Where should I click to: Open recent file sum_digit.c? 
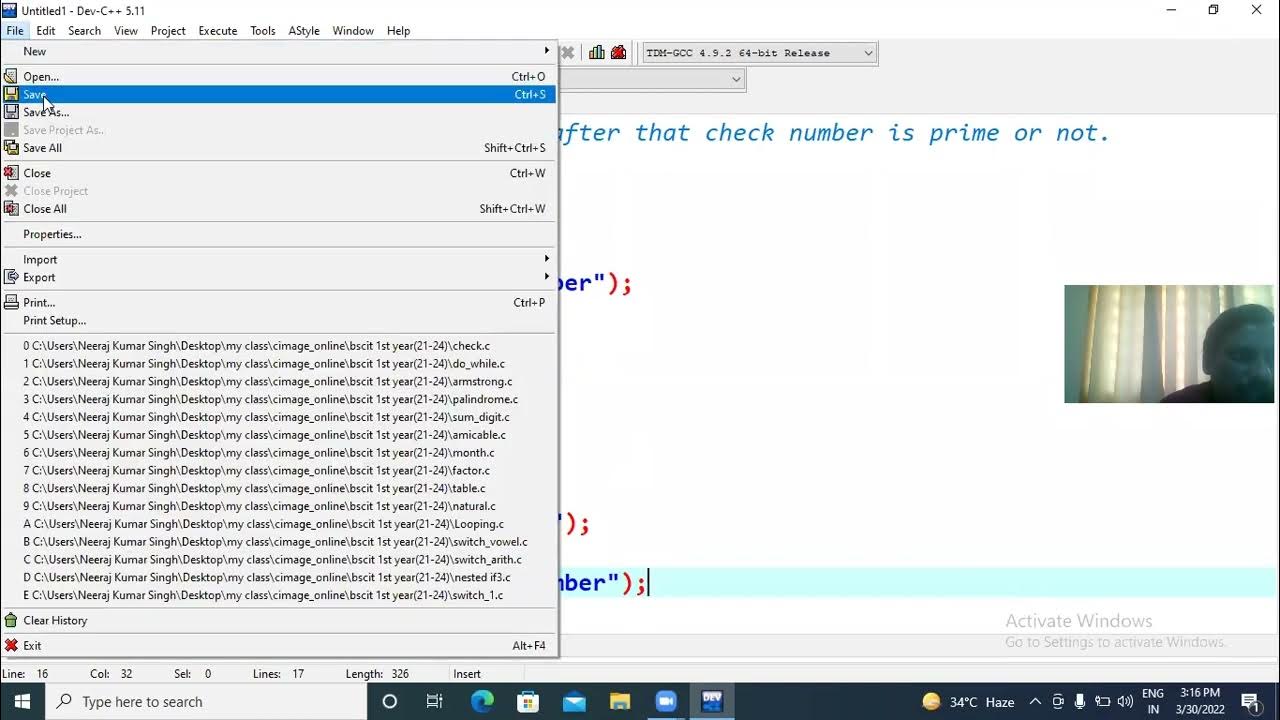(278, 417)
